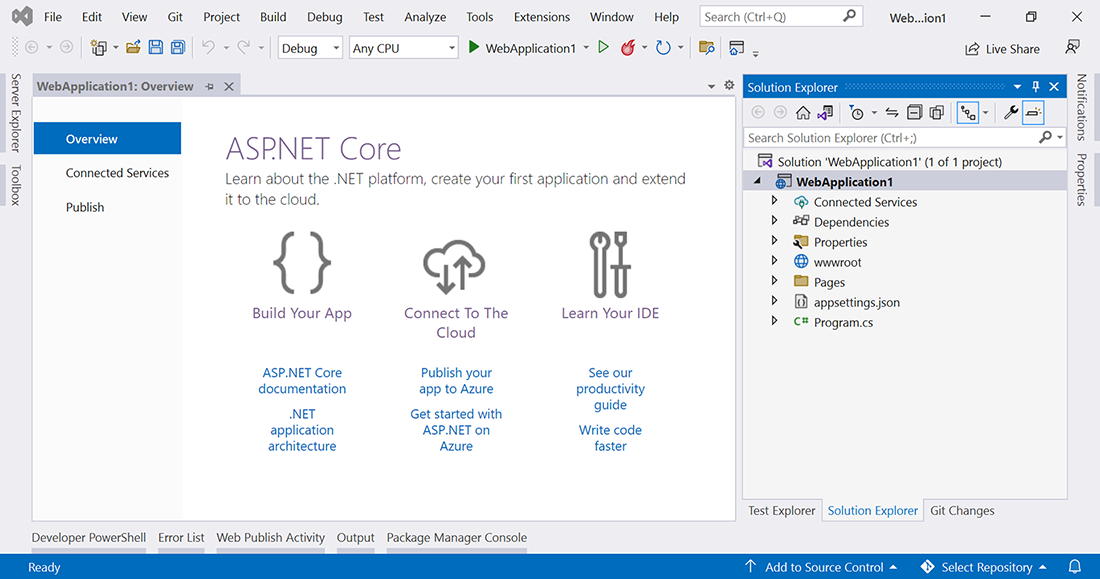Click the Search (Ctrl+Q) box in the title bar
The height and width of the screenshot is (579, 1100).
pos(781,16)
